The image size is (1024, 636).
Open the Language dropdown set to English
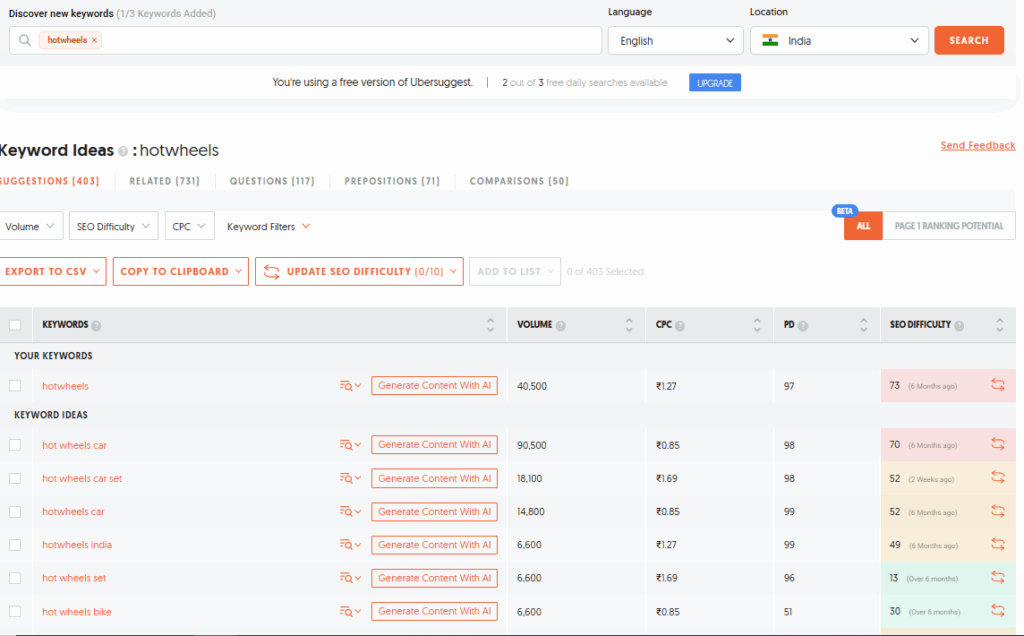(675, 40)
